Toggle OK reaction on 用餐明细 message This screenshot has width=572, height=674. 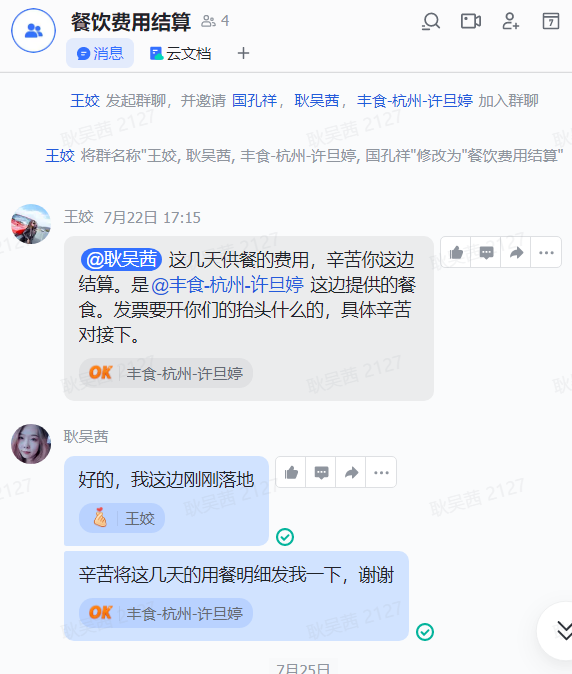pos(166,613)
